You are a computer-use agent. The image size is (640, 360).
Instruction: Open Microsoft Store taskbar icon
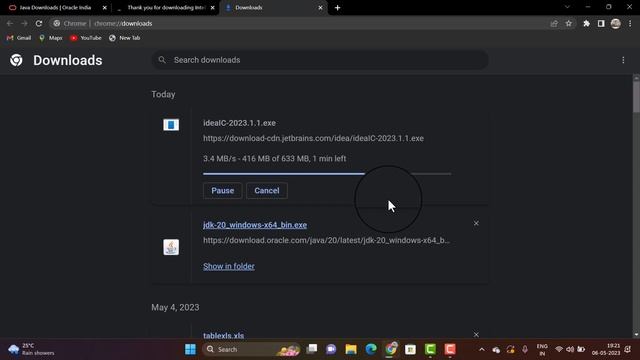coord(410,349)
